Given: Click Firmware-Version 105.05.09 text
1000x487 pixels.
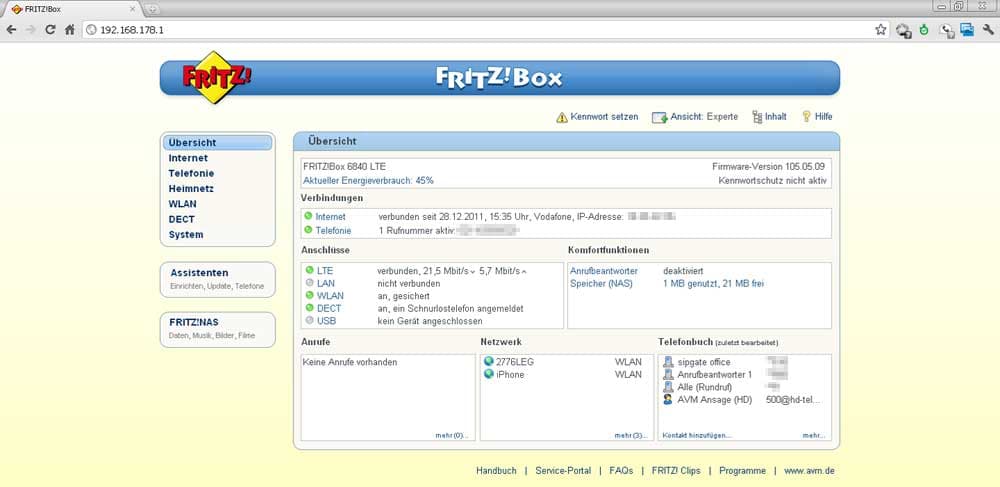Looking at the screenshot, I should 768,166.
